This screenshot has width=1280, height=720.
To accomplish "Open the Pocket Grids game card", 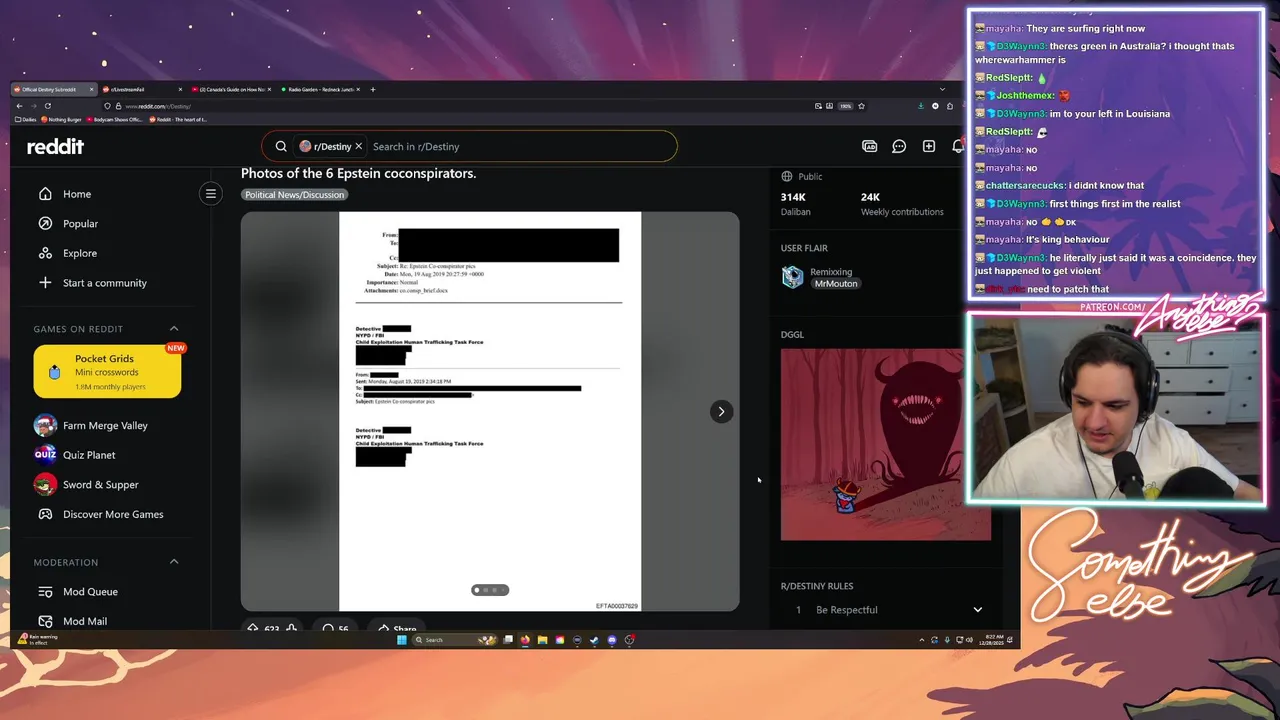I will click(x=107, y=371).
